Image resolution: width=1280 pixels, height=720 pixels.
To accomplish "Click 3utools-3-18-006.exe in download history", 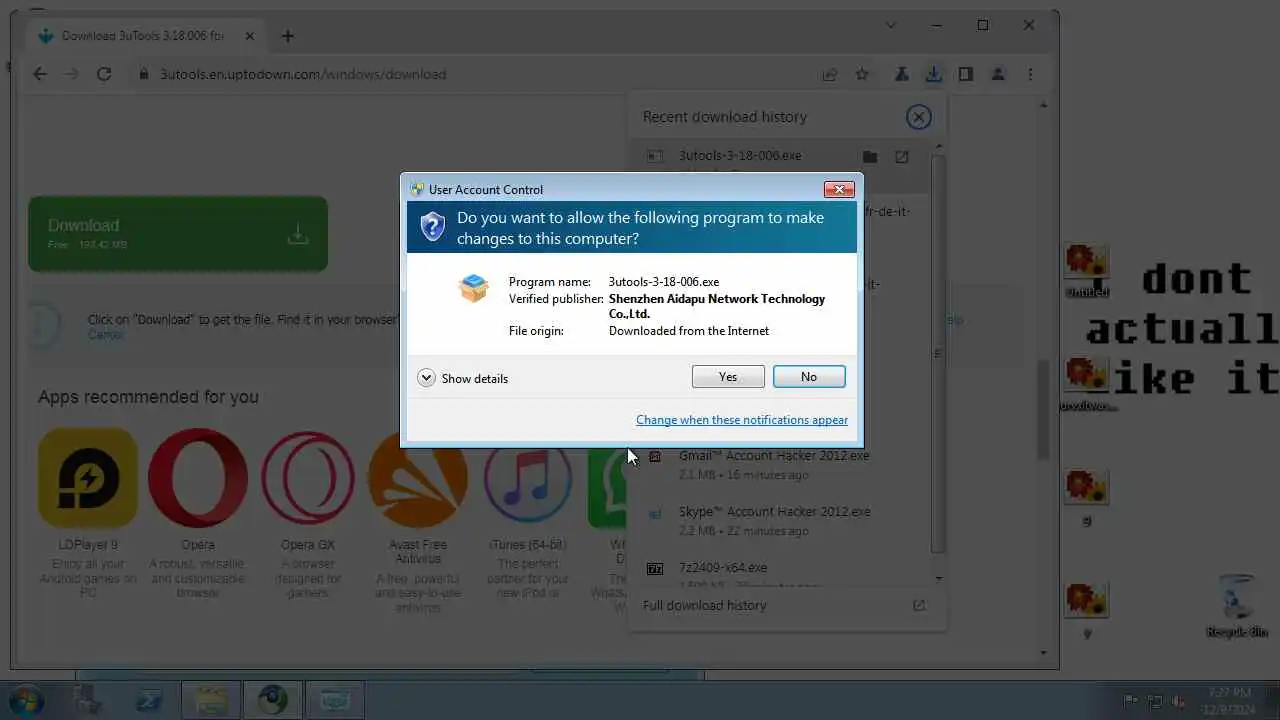I will tap(740, 156).
